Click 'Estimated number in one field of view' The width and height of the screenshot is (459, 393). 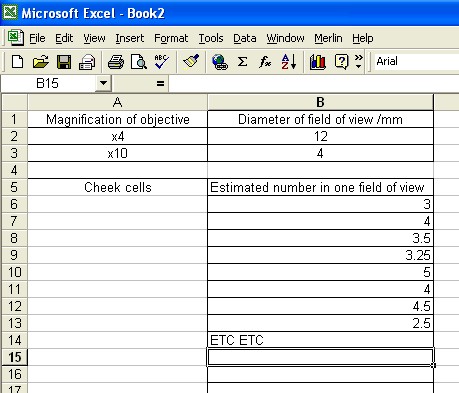coord(320,187)
